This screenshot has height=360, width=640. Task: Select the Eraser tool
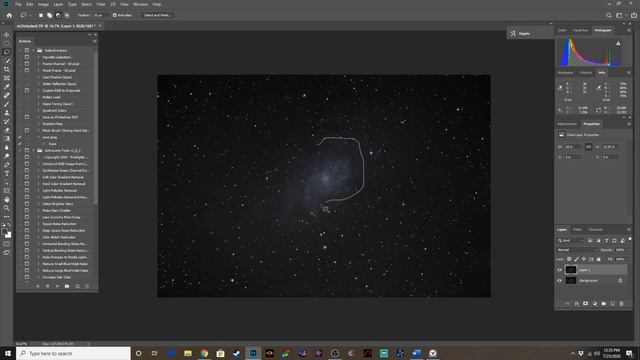point(7,130)
